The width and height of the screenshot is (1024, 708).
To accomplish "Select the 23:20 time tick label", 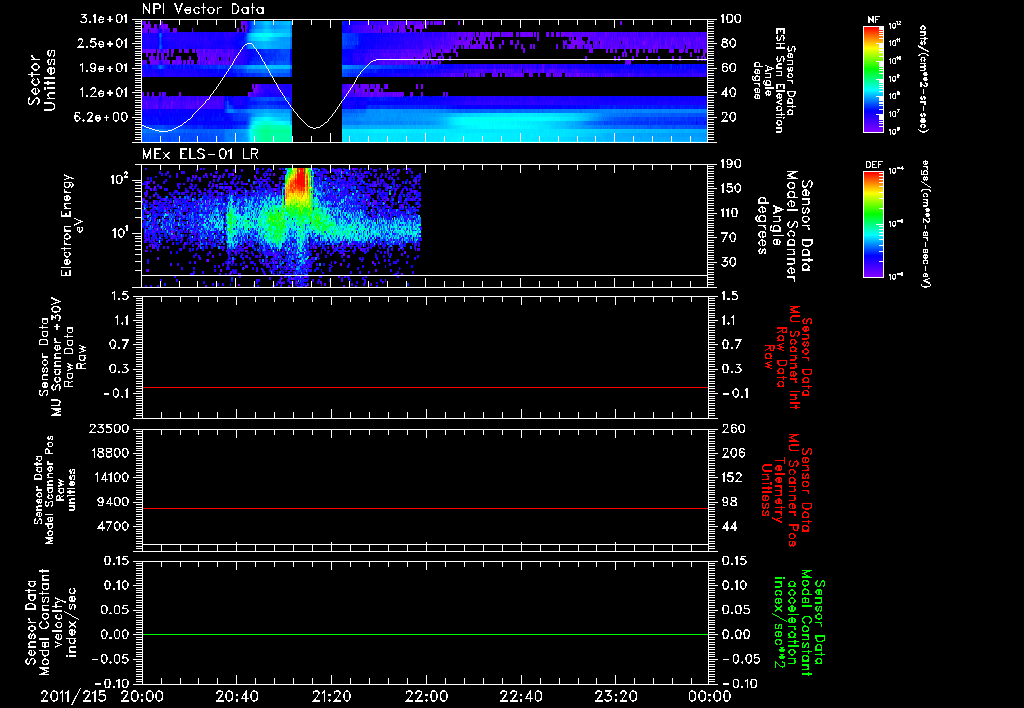I will click(x=615, y=696).
